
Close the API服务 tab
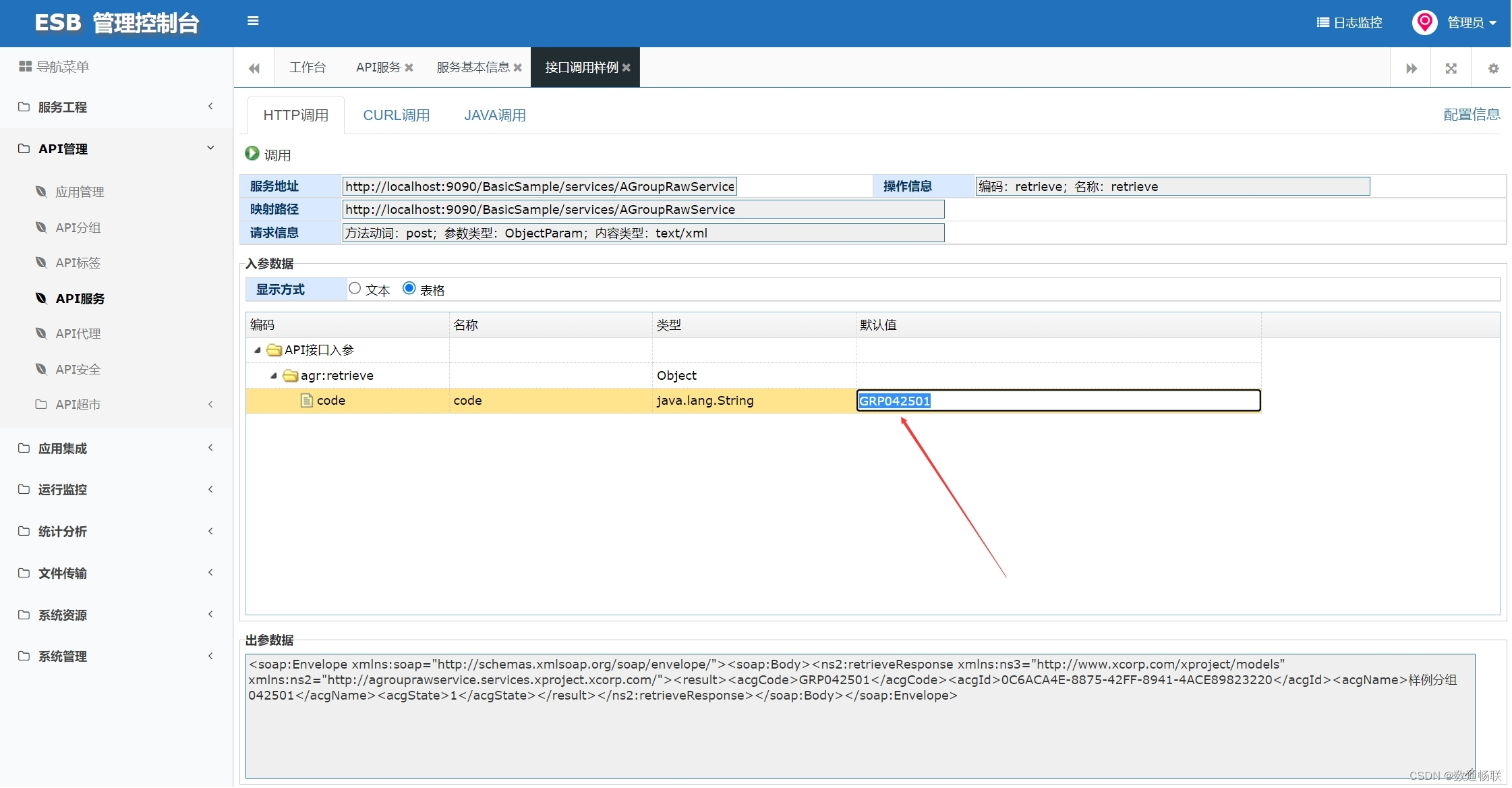(409, 67)
